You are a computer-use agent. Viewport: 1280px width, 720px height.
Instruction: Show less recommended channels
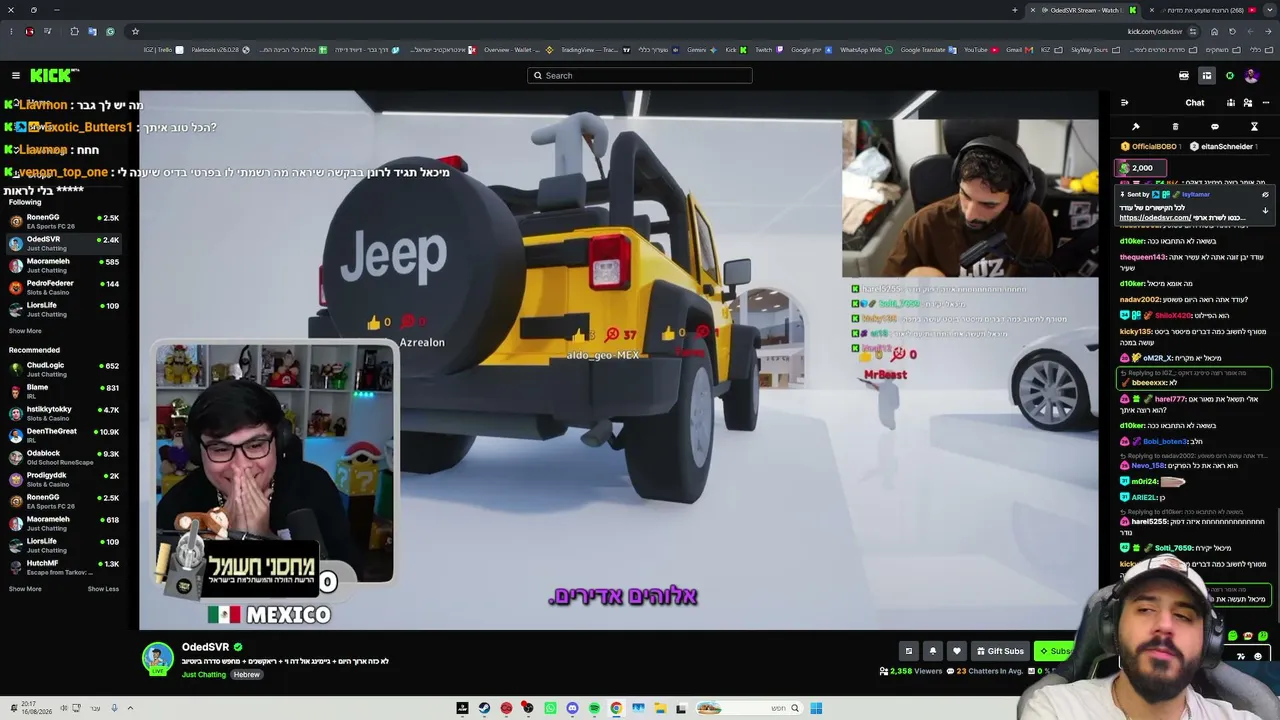tap(103, 589)
